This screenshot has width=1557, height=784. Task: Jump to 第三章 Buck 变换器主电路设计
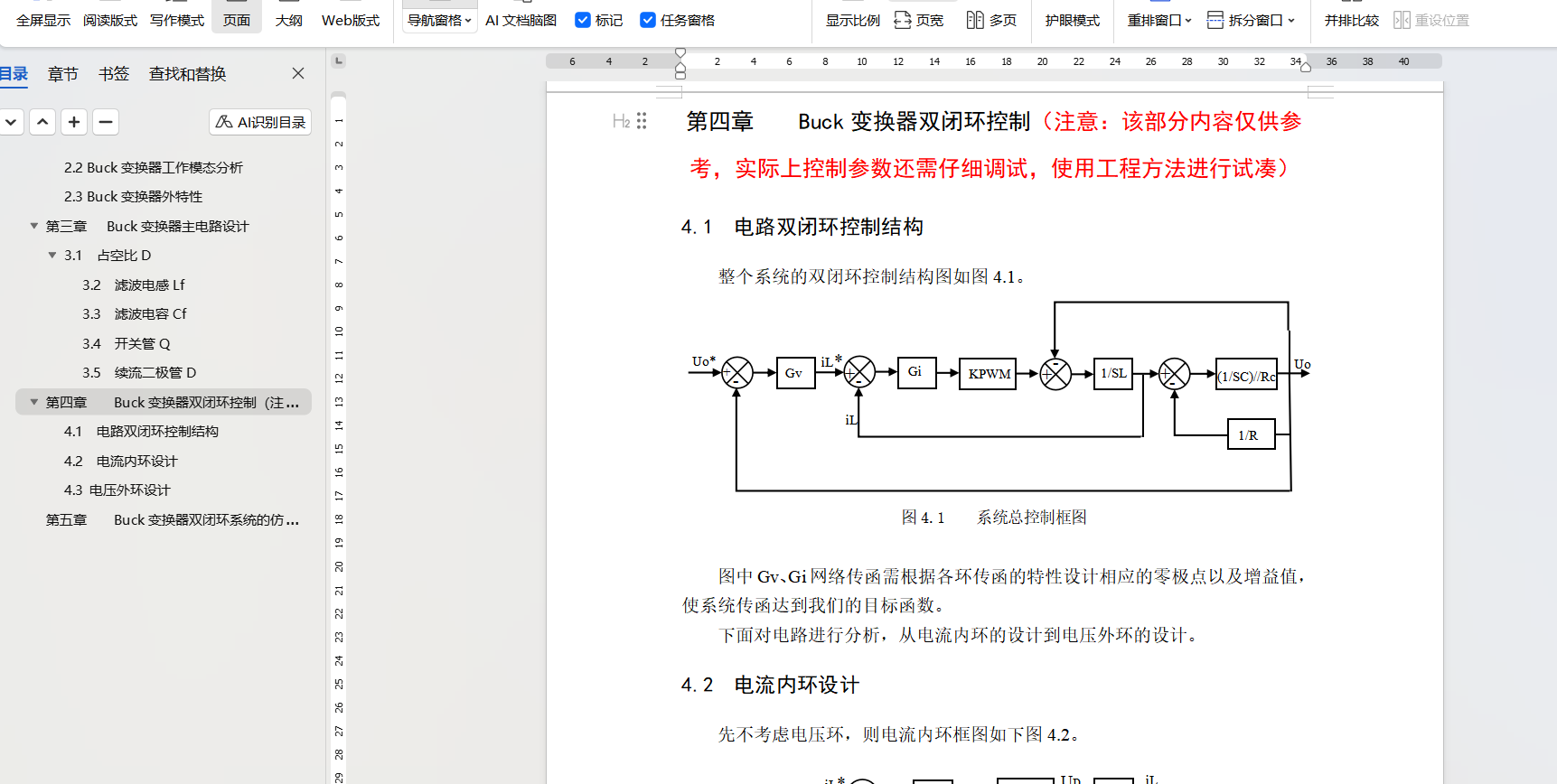pyautogui.click(x=147, y=226)
